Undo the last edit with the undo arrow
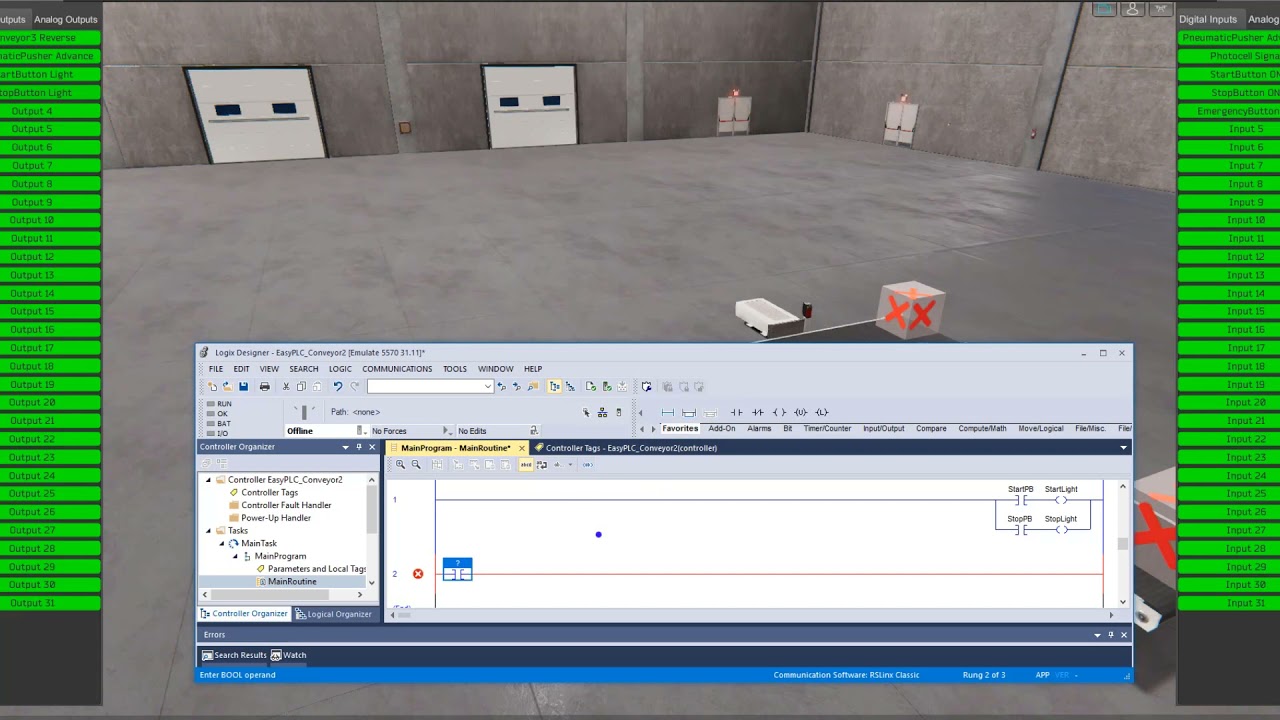 pyautogui.click(x=338, y=386)
